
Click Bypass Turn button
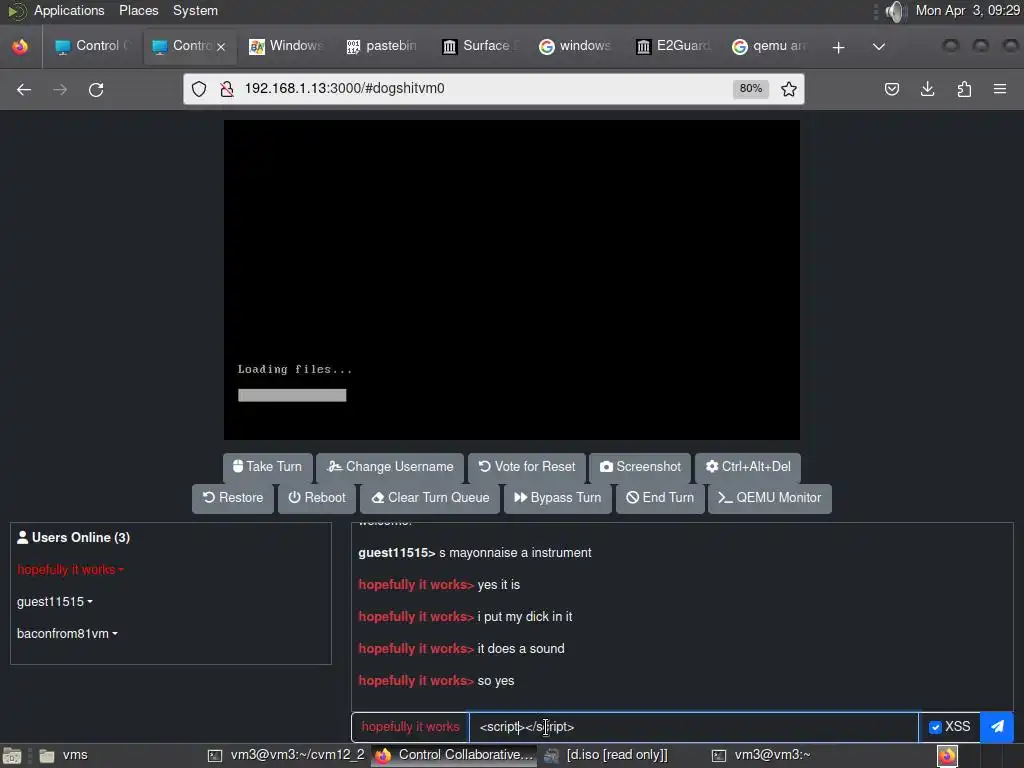558,498
